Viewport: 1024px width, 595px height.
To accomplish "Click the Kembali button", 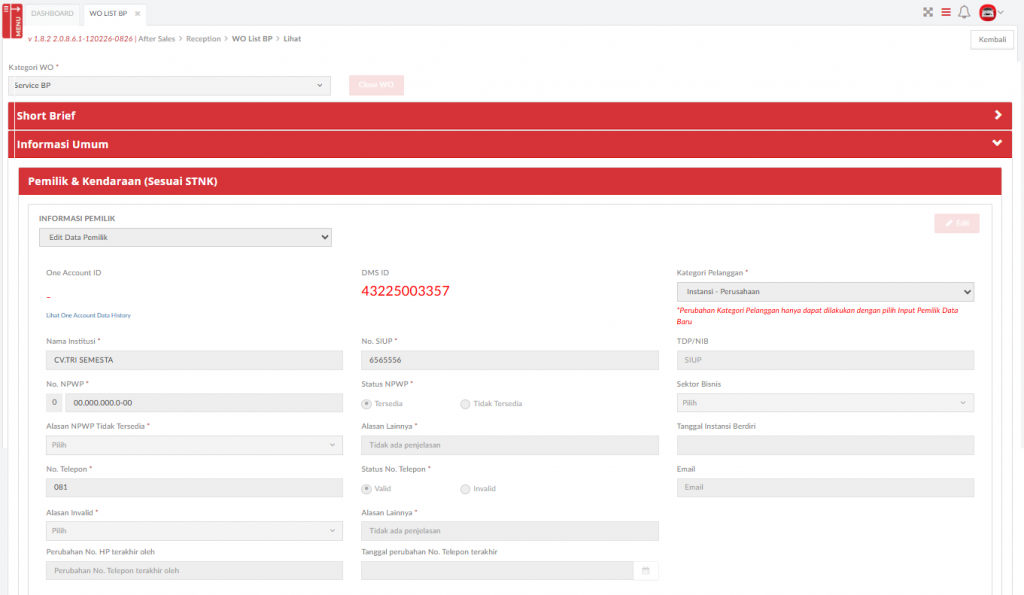I will pyautogui.click(x=992, y=40).
